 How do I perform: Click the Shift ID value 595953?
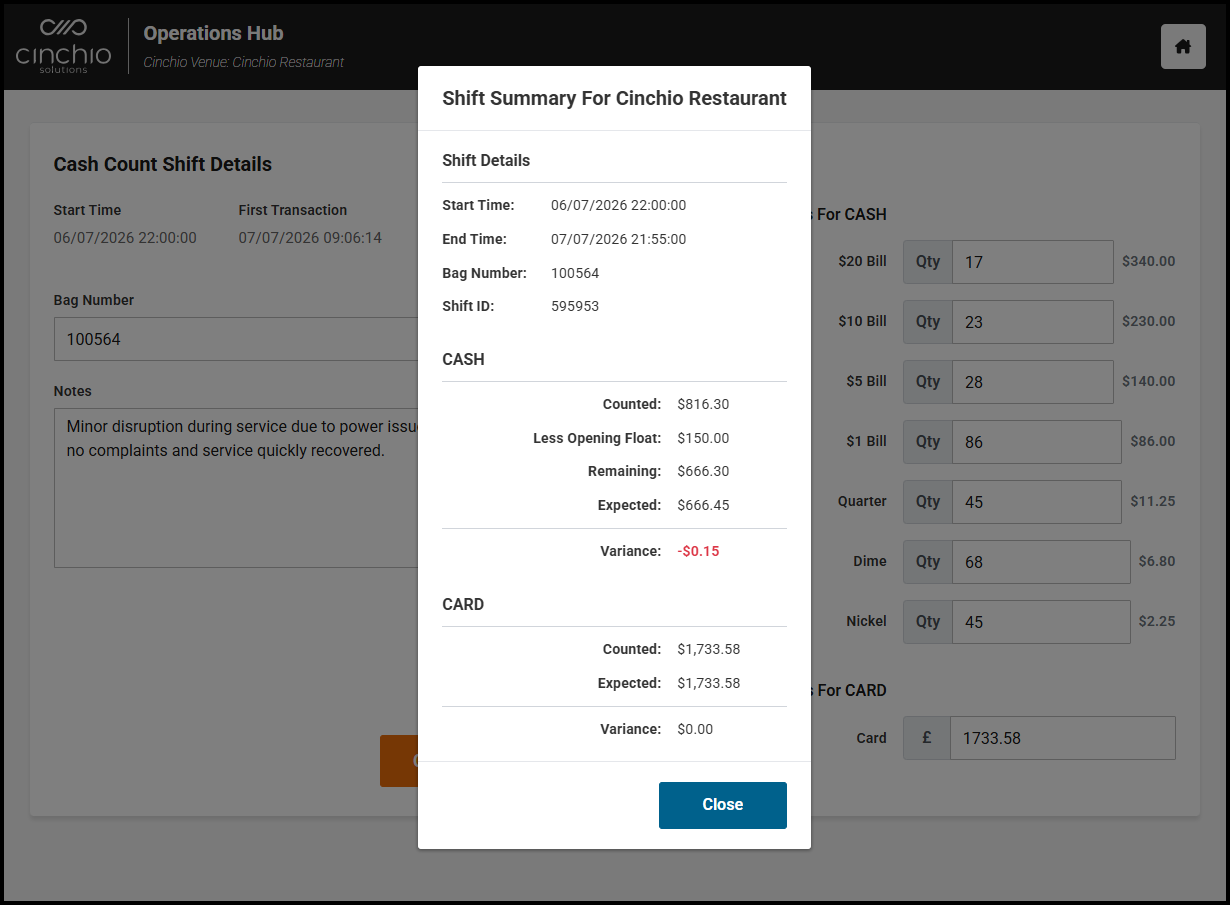[575, 306]
